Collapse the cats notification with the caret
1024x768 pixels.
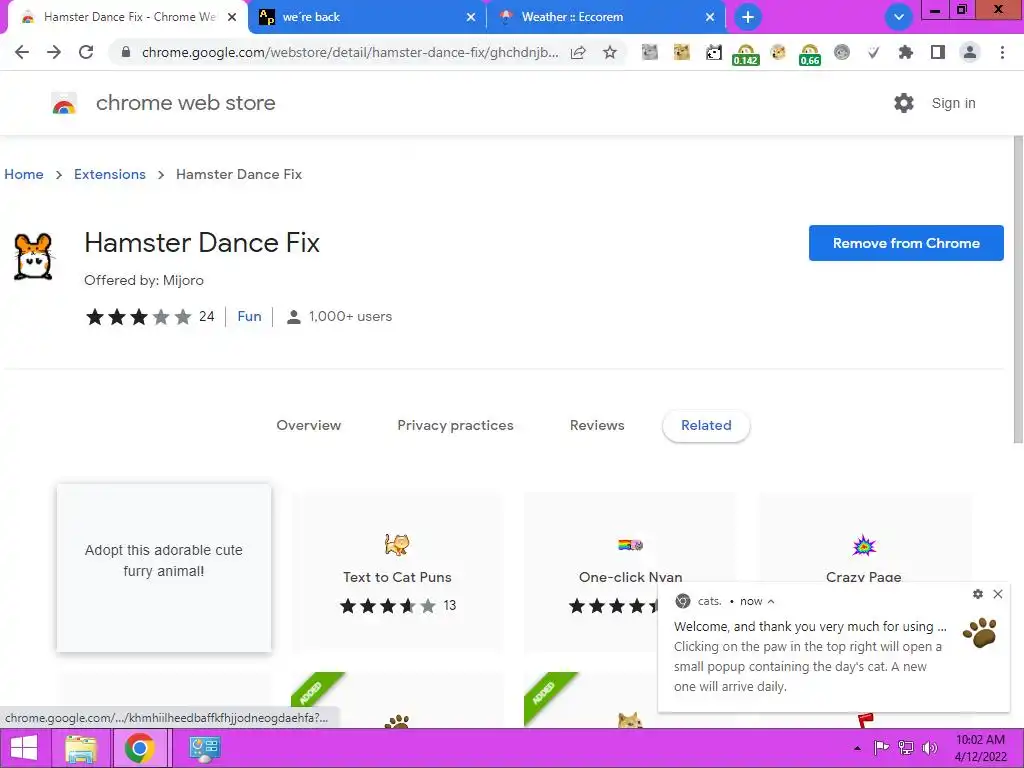pos(771,601)
